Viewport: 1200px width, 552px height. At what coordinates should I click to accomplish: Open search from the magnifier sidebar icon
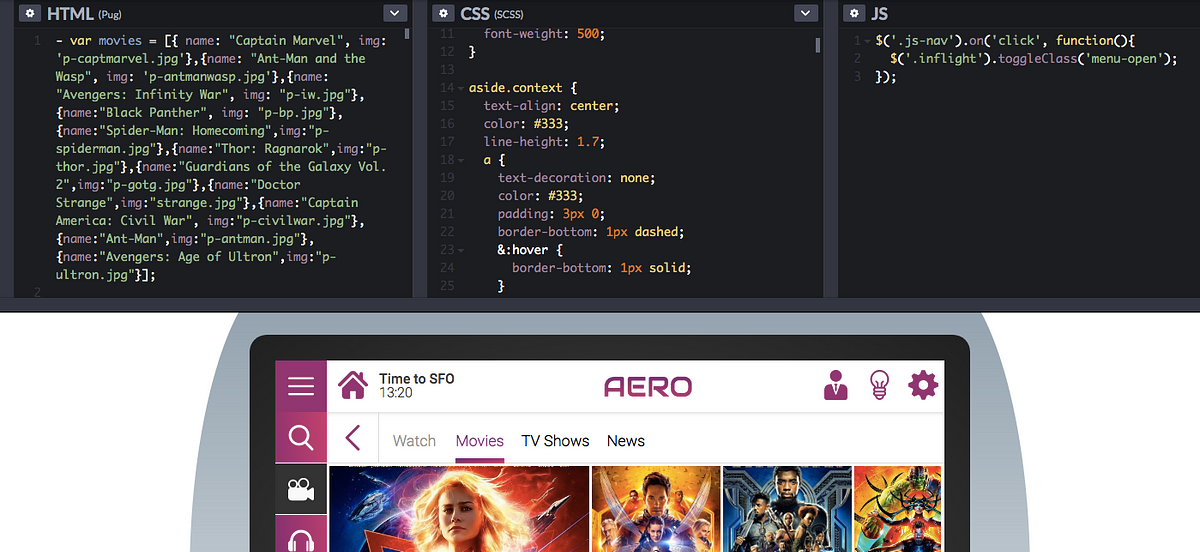[x=301, y=437]
